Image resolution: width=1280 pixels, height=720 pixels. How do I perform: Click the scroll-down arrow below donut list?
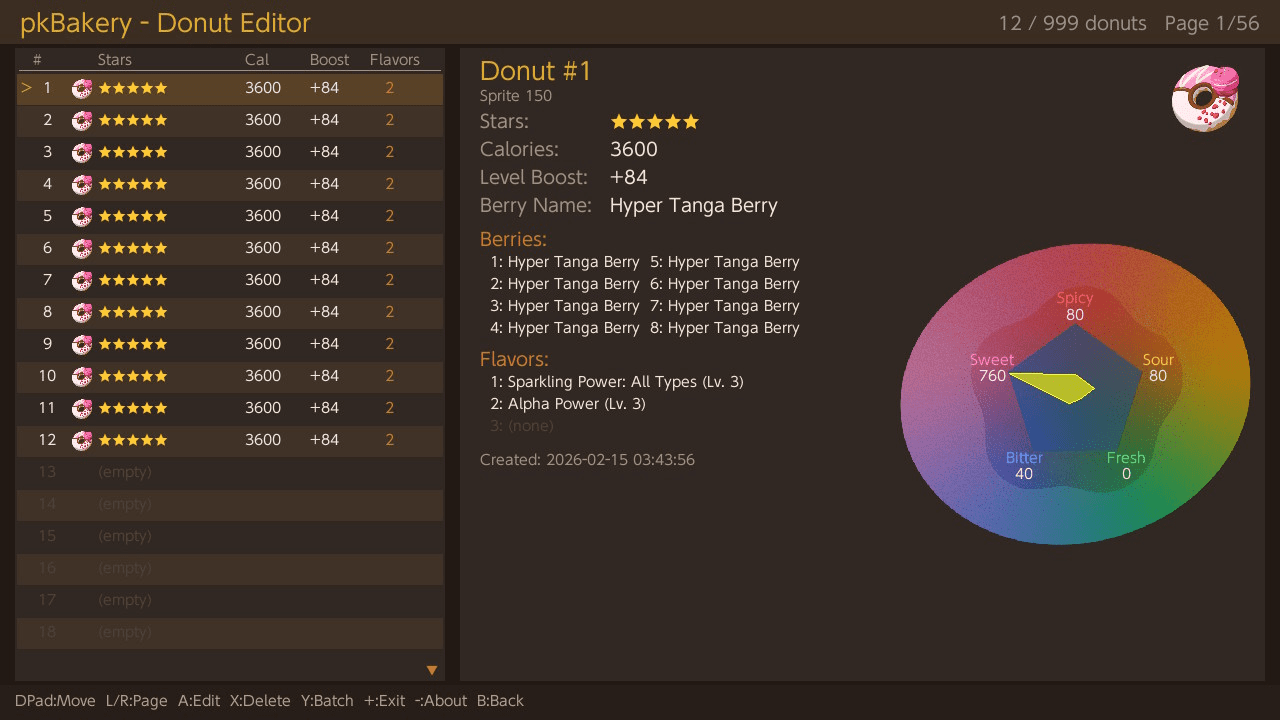tap(432, 670)
